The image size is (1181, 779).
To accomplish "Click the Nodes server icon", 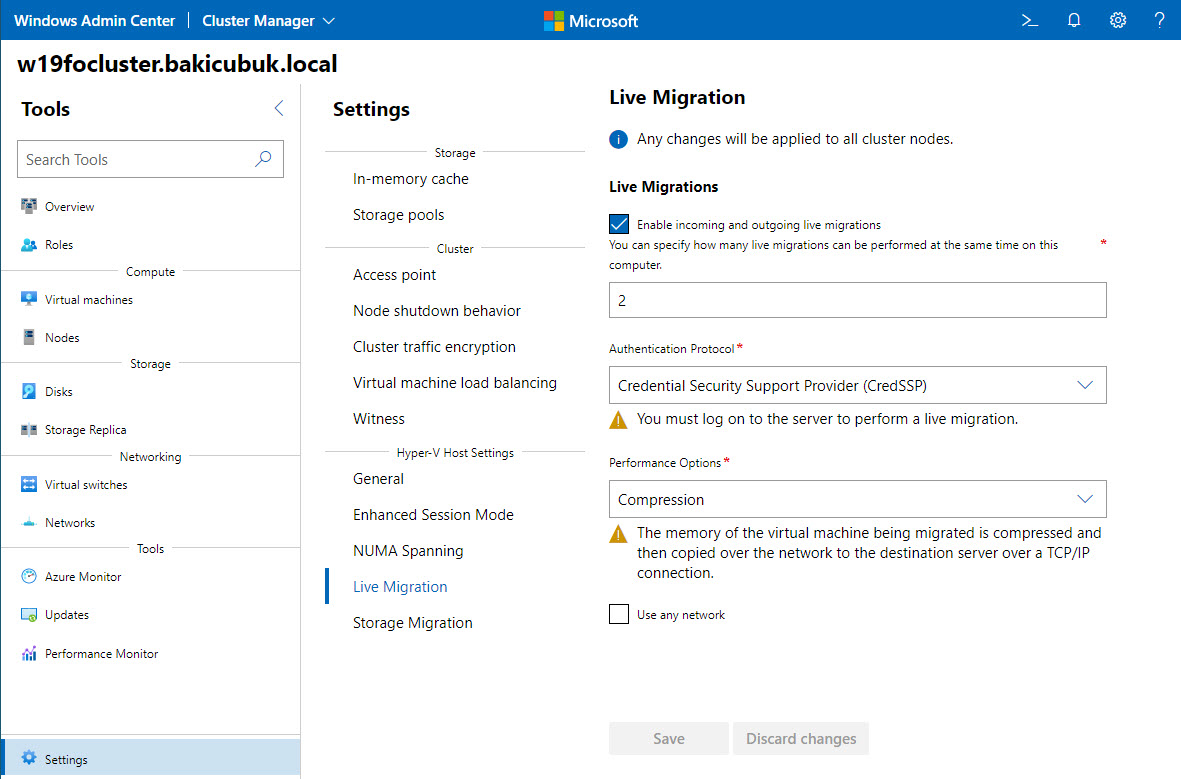I will point(29,338).
